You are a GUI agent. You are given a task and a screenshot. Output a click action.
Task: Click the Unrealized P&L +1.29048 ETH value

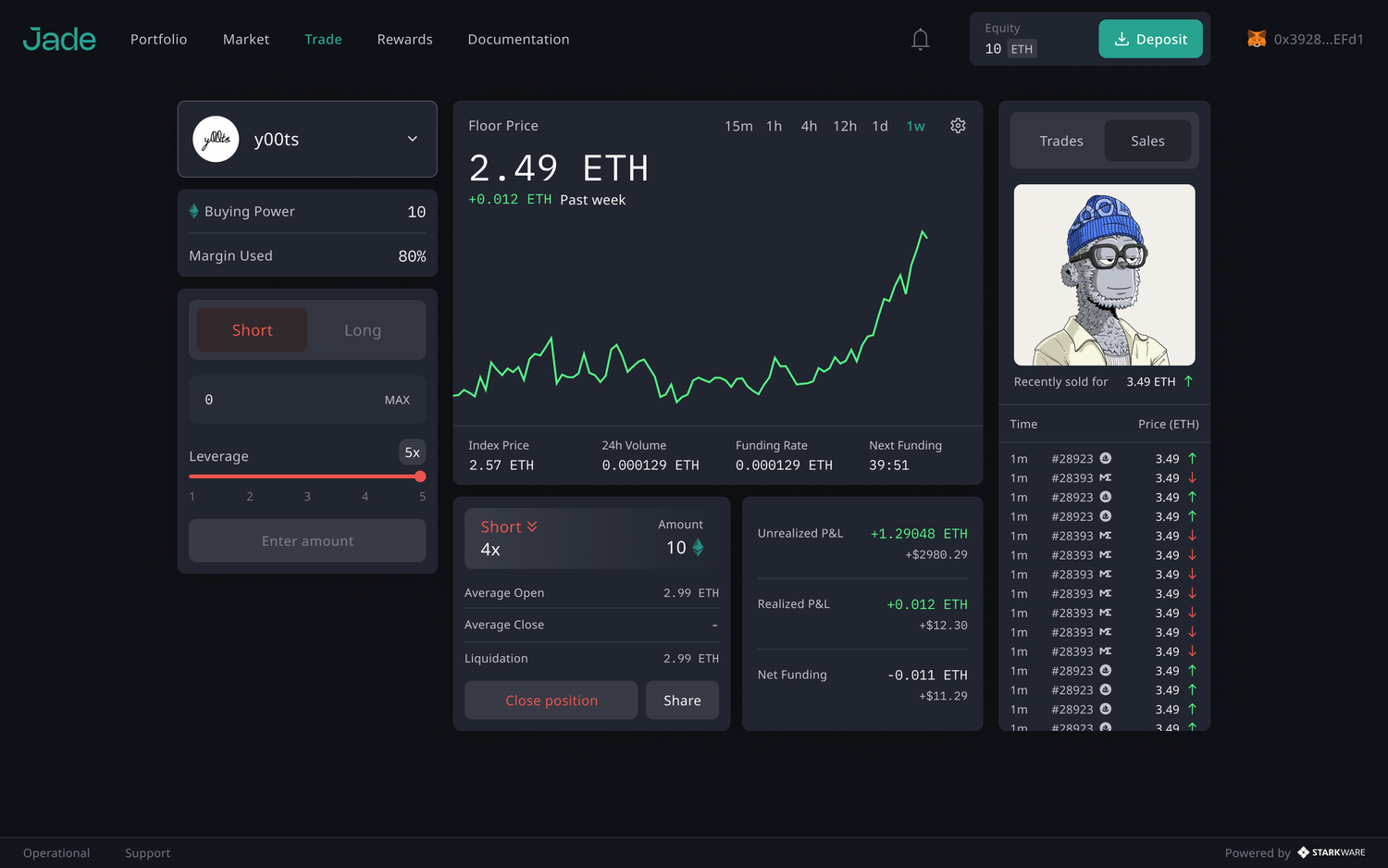coord(919,534)
